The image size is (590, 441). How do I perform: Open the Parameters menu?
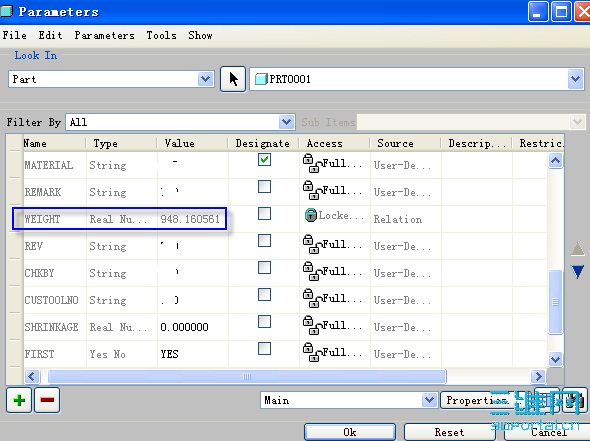[x=104, y=35]
